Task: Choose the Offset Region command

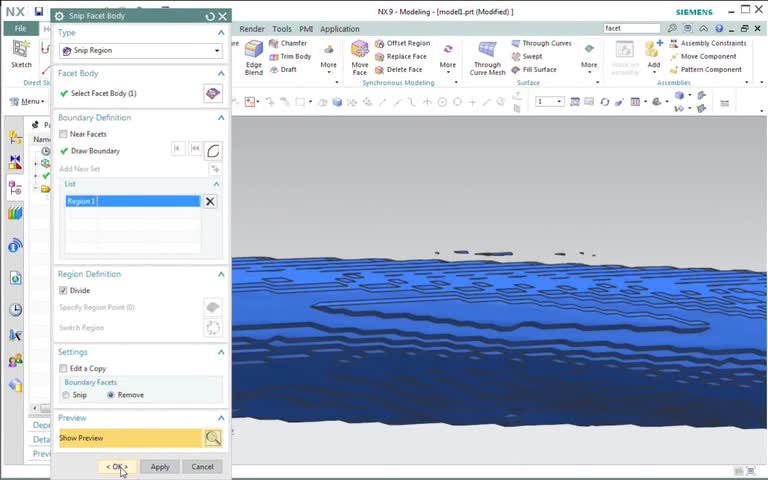Action: tap(403, 43)
